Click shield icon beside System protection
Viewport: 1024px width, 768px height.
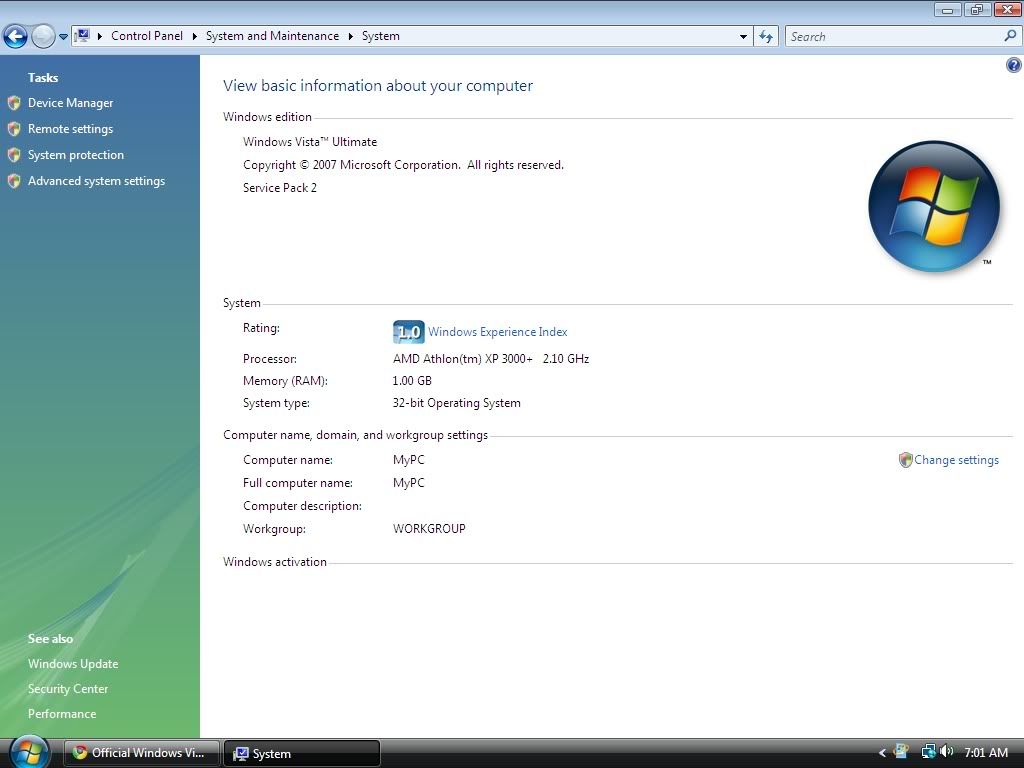coord(14,155)
